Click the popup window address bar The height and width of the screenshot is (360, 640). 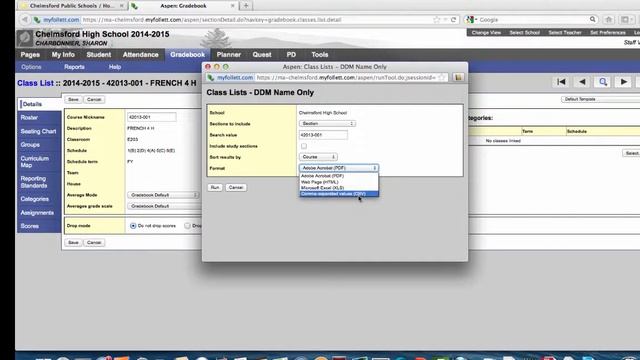coord(328,78)
